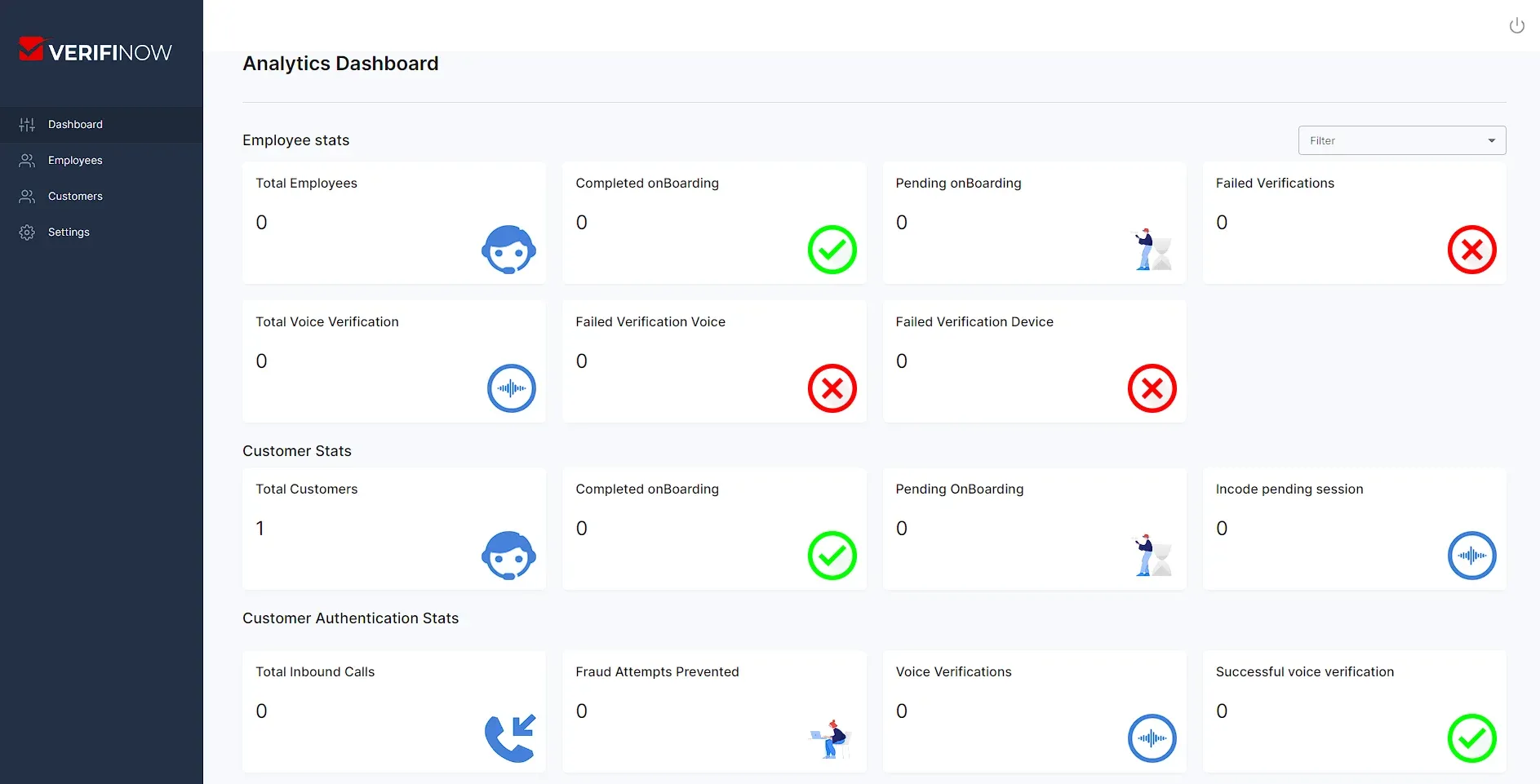The image size is (1540, 784).
Task: Click the Fraud Attempts Prevented illustration
Action: pyautogui.click(x=832, y=739)
